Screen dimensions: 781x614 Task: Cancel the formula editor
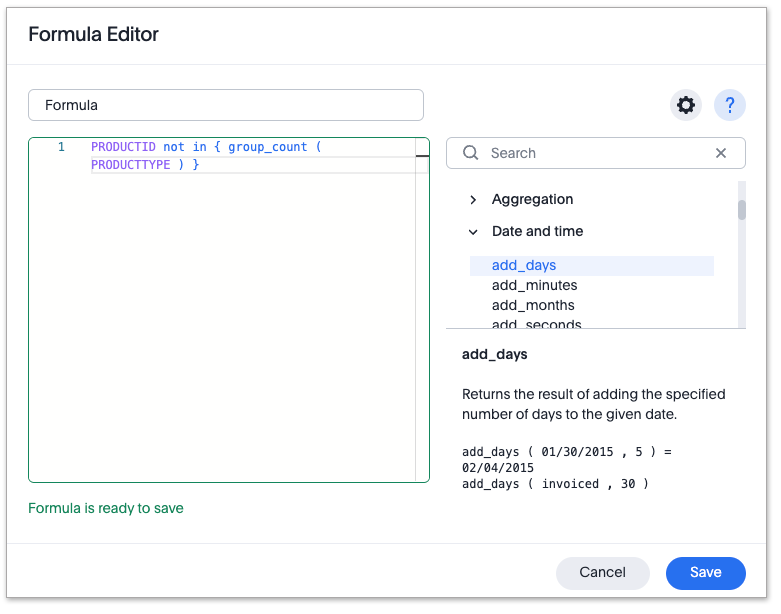602,573
